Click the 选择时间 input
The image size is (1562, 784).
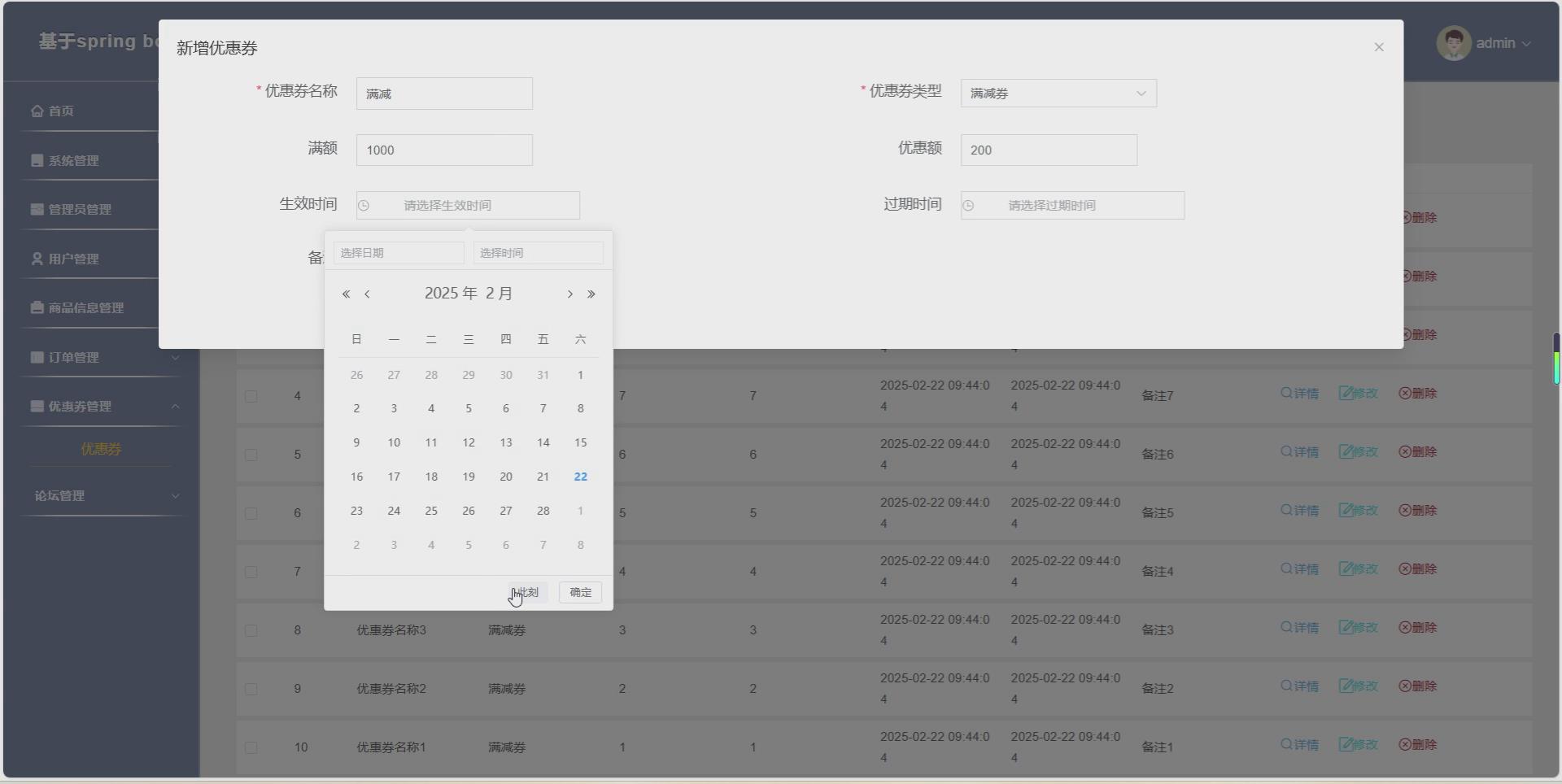coord(539,253)
